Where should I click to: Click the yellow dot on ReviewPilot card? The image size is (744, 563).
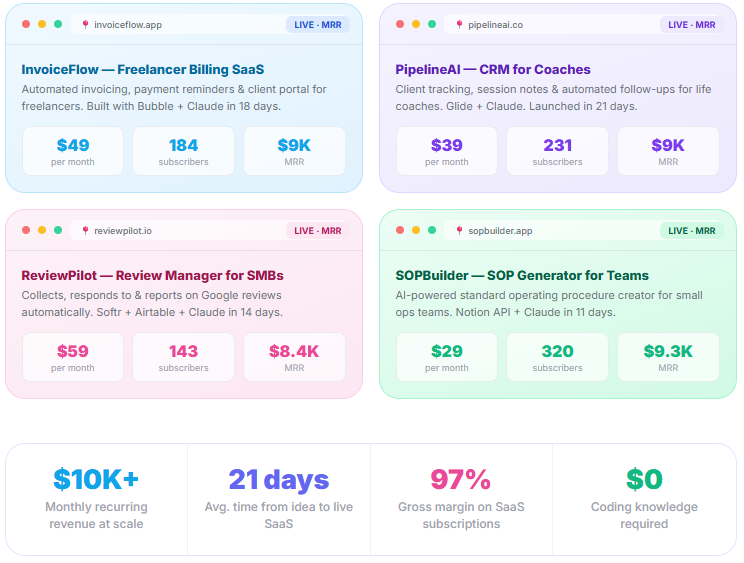tap(42, 230)
